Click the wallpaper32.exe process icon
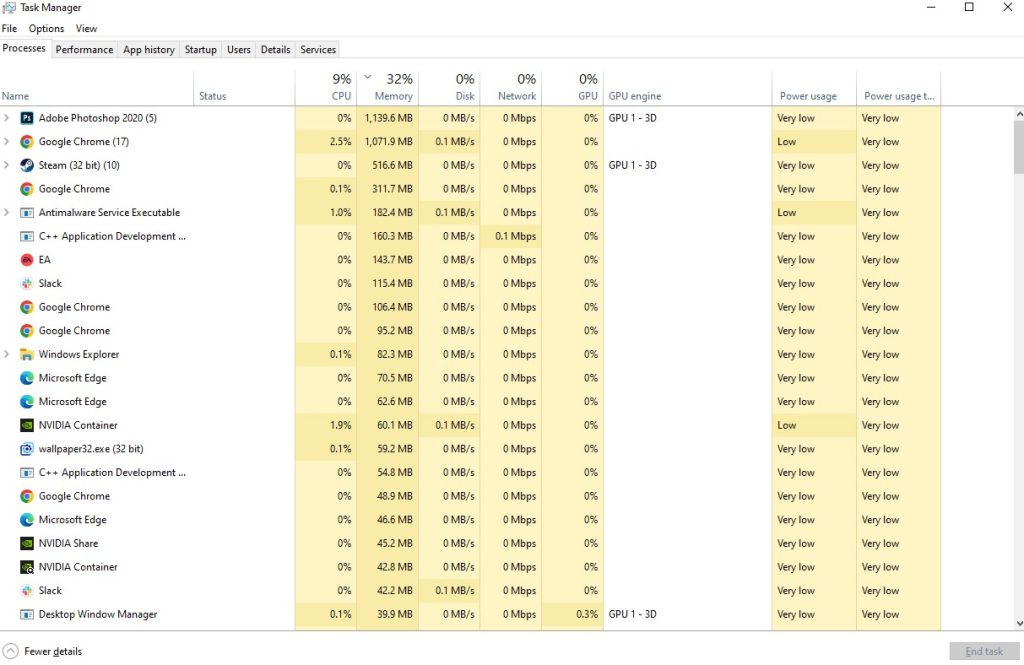Viewport: 1024px width, 665px height. tap(27, 449)
